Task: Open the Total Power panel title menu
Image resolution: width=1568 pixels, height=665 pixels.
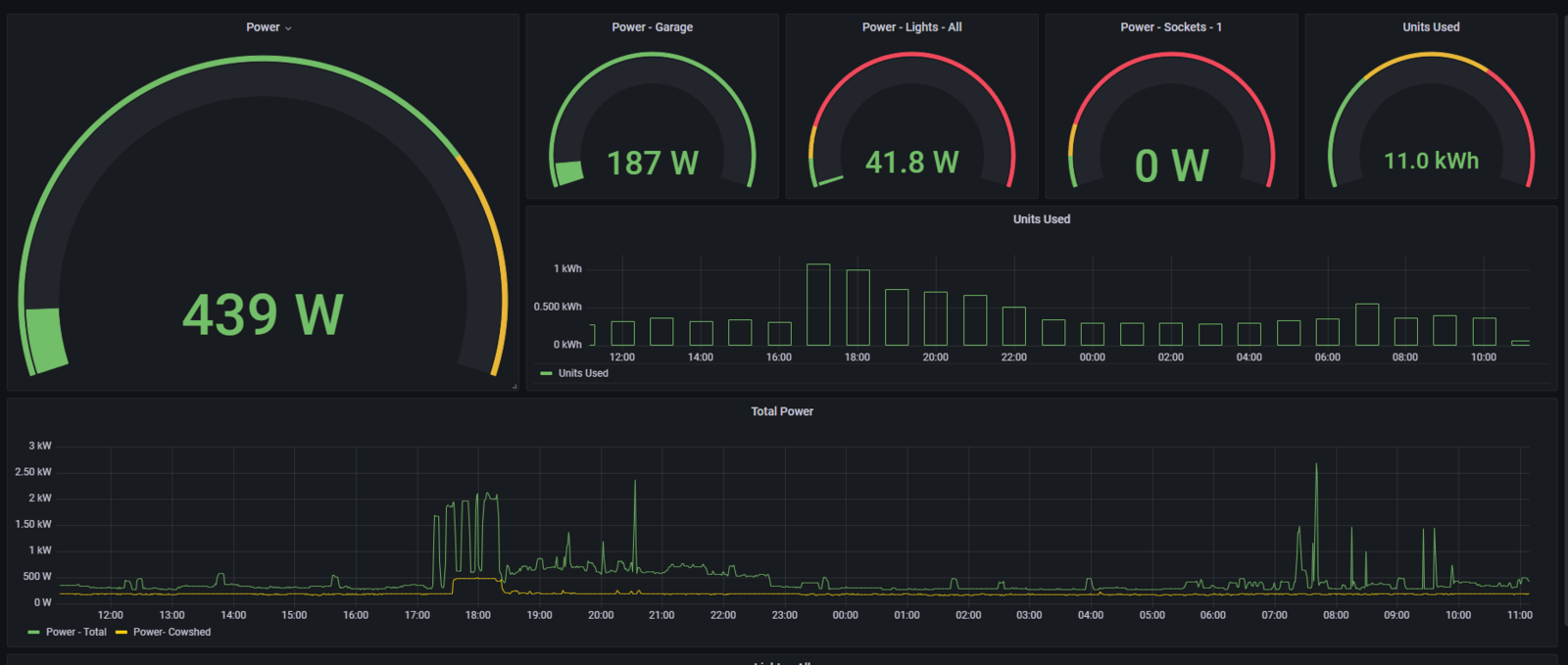Action: 781,411
